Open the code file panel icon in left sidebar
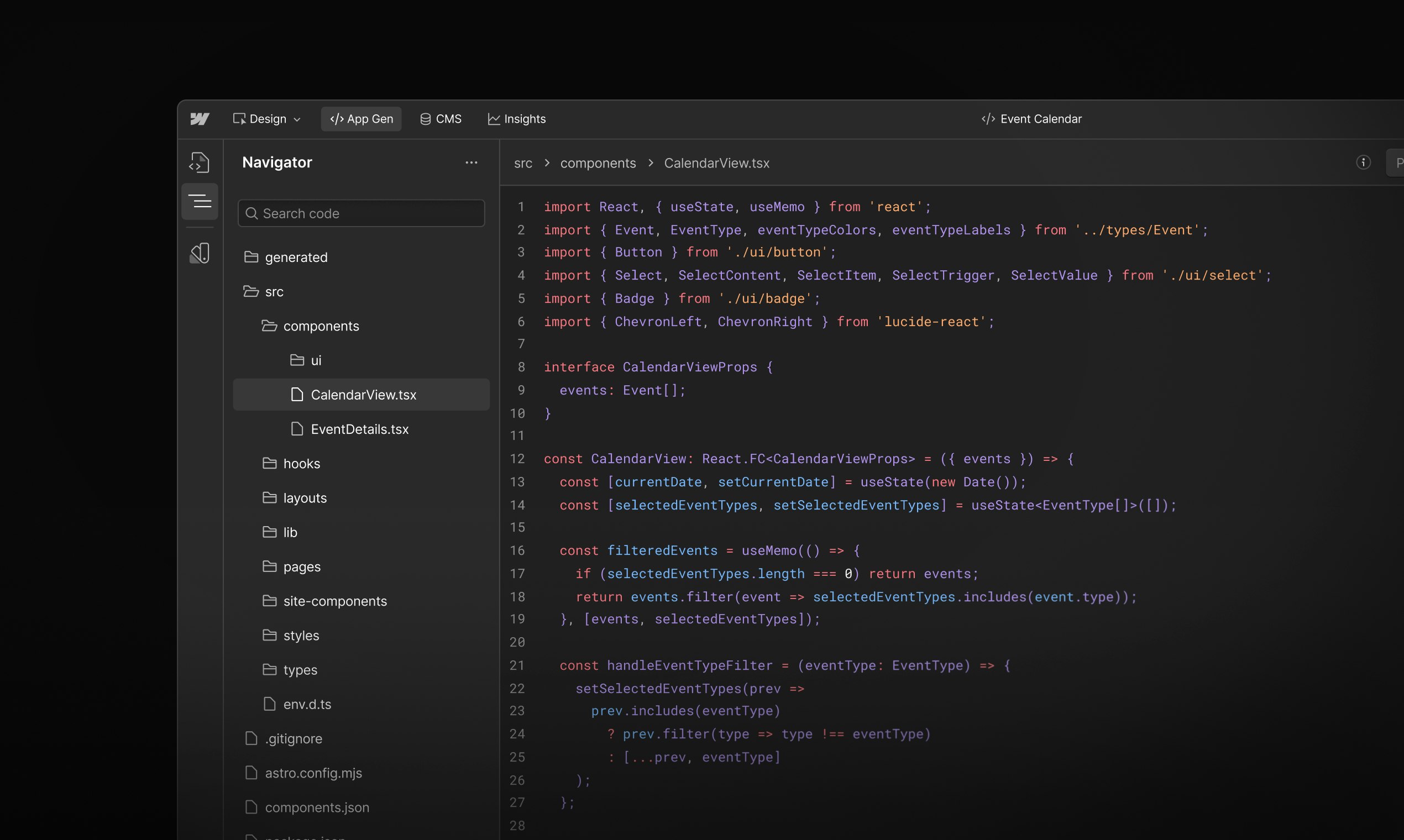Image resolution: width=1404 pixels, height=840 pixels. pyautogui.click(x=200, y=162)
